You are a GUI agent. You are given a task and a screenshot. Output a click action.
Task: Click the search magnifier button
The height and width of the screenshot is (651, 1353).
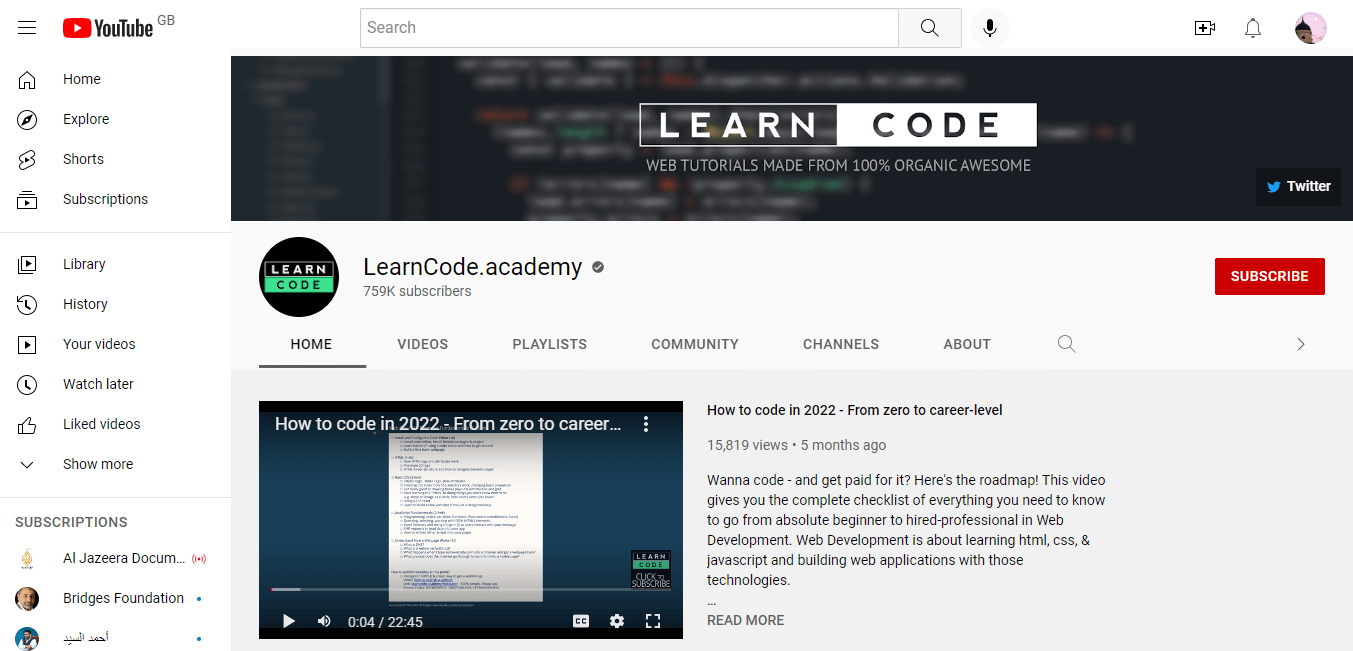(x=929, y=28)
